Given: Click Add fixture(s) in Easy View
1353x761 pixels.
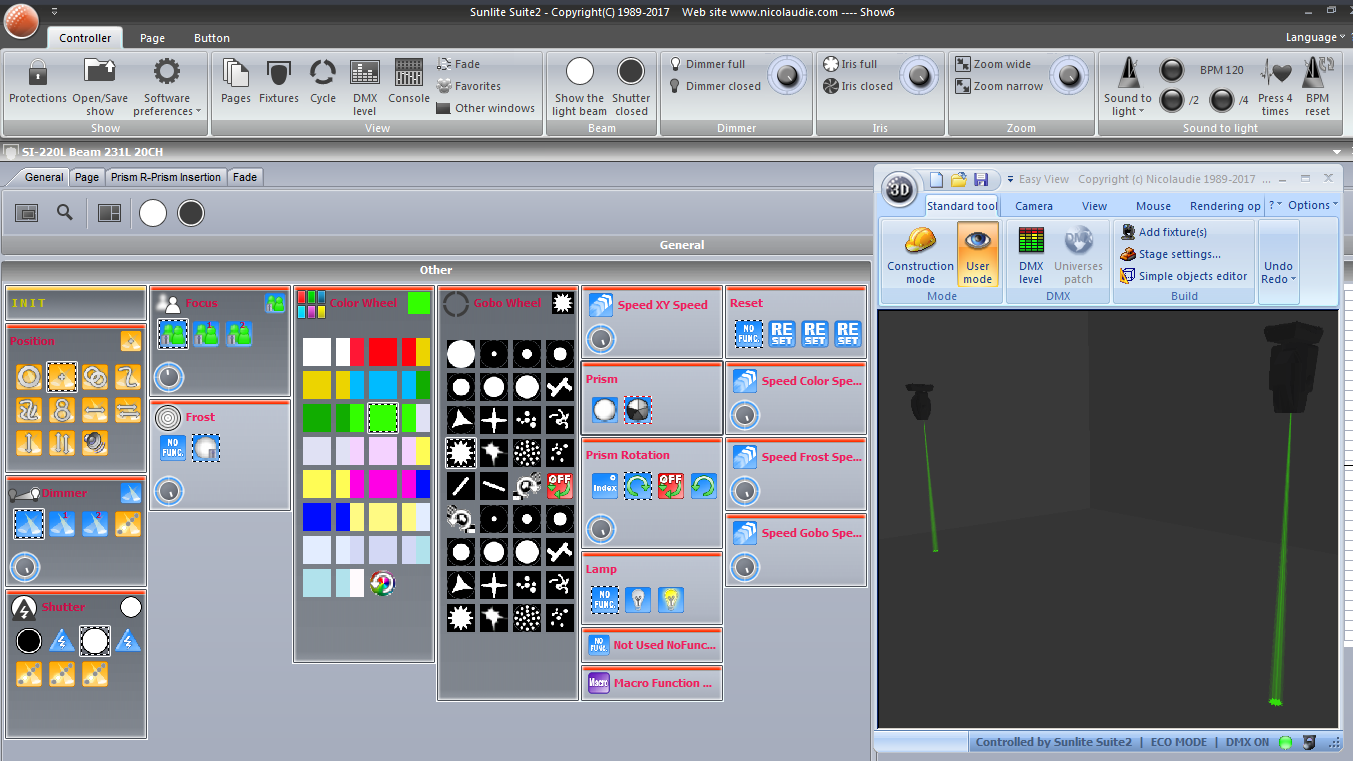Looking at the screenshot, I should pos(1163,232).
